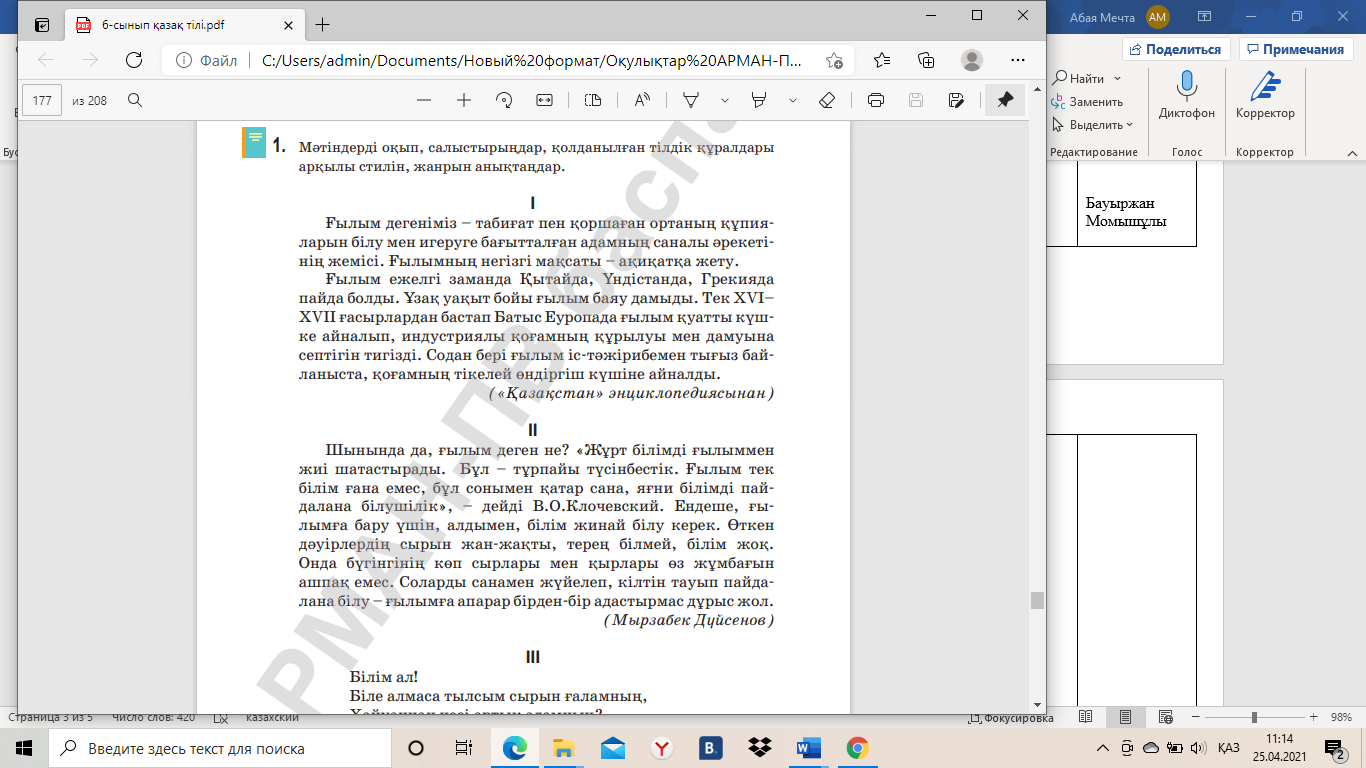This screenshot has height=768, width=1366.
Task: Fit PDF to page width
Action: point(544,100)
